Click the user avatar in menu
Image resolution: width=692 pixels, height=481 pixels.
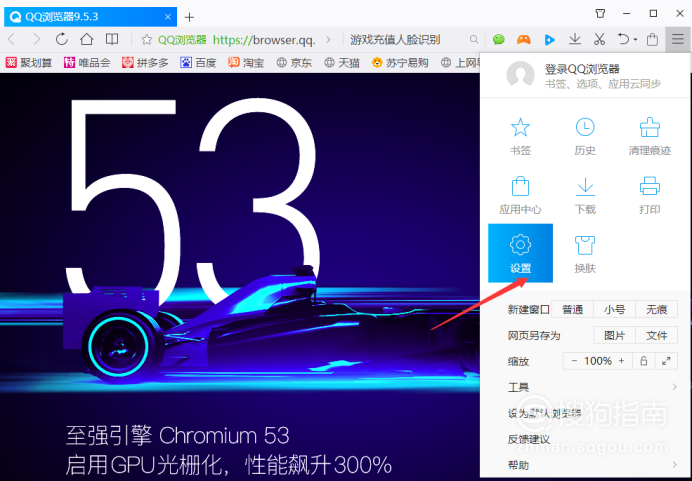coord(520,74)
